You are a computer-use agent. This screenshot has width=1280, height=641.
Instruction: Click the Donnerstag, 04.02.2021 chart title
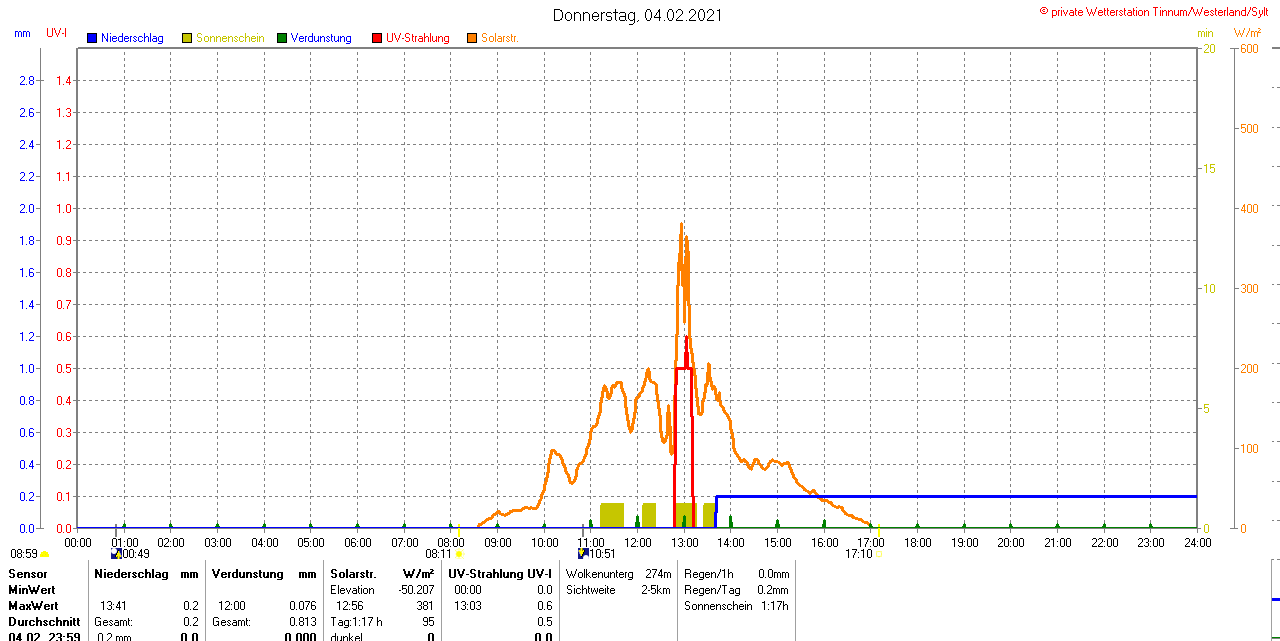tap(638, 15)
